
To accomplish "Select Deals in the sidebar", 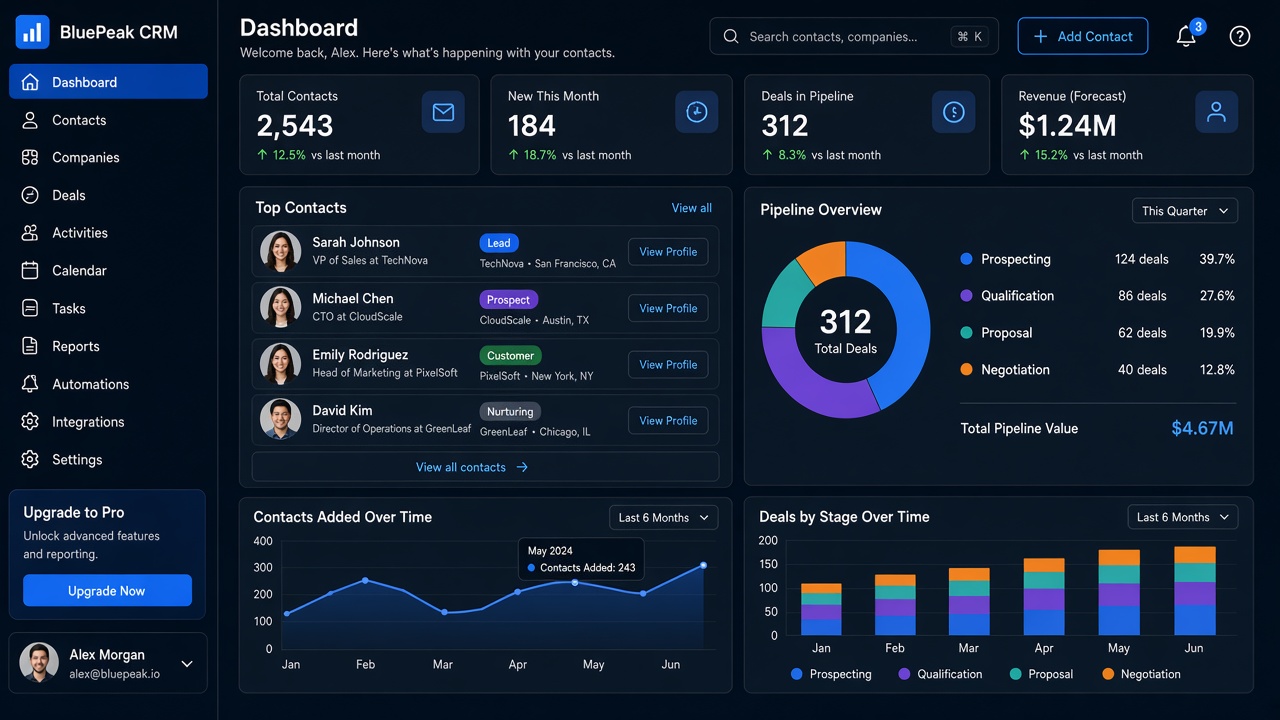I will 108,195.
